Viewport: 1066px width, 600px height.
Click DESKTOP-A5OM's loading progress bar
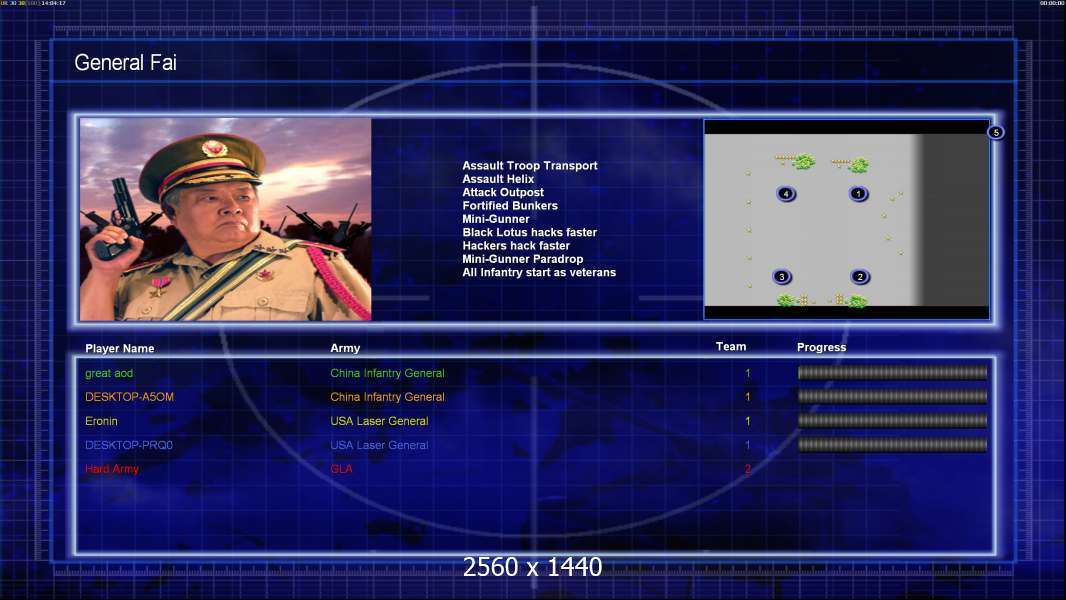(892, 396)
